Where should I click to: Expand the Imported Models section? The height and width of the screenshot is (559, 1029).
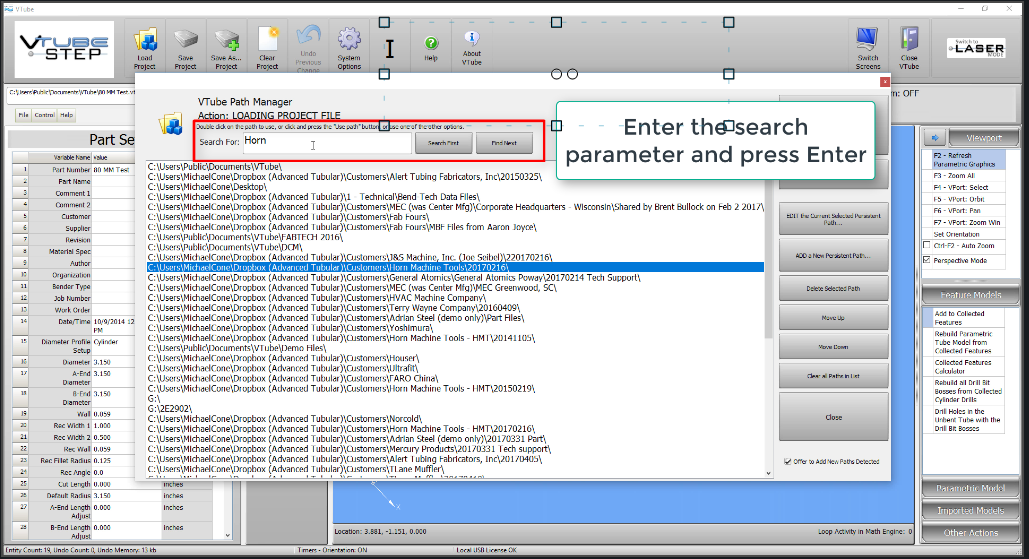tap(970, 511)
